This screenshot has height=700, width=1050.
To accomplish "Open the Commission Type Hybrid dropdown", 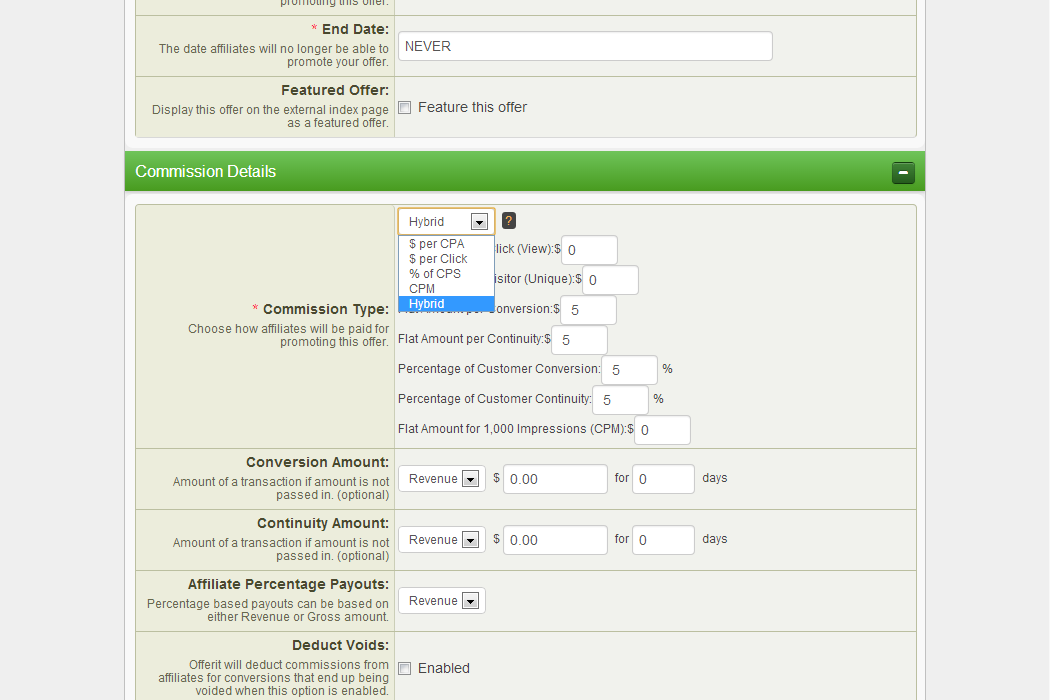I will tap(446, 222).
